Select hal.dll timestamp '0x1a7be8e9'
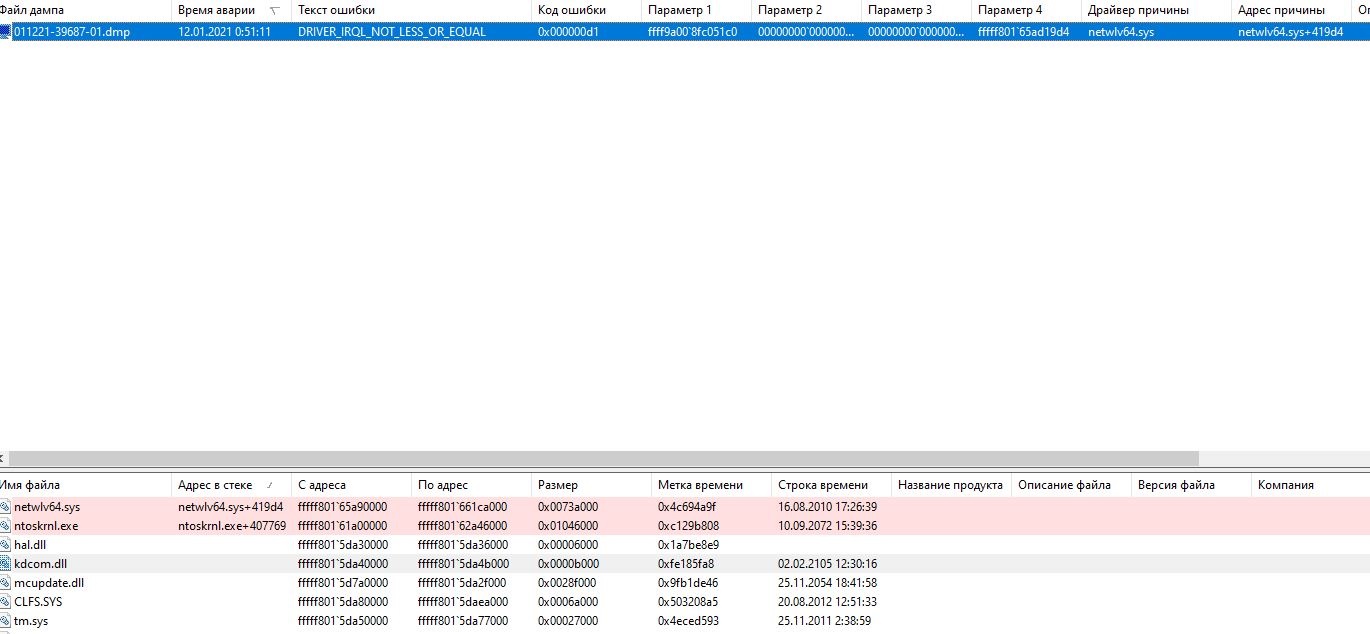This screenshot has height=634, width=1370. pos(688,545)
